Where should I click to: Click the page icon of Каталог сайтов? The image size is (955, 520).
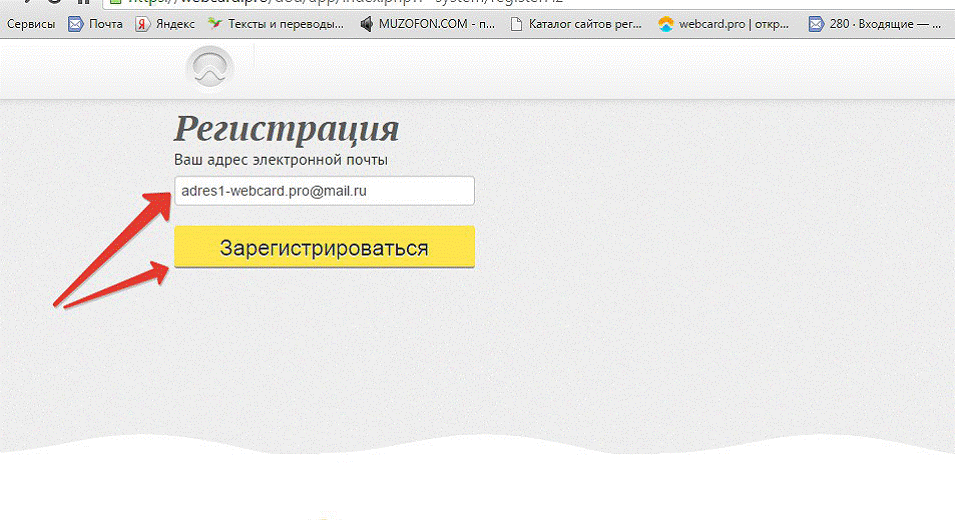pos(516,24)
